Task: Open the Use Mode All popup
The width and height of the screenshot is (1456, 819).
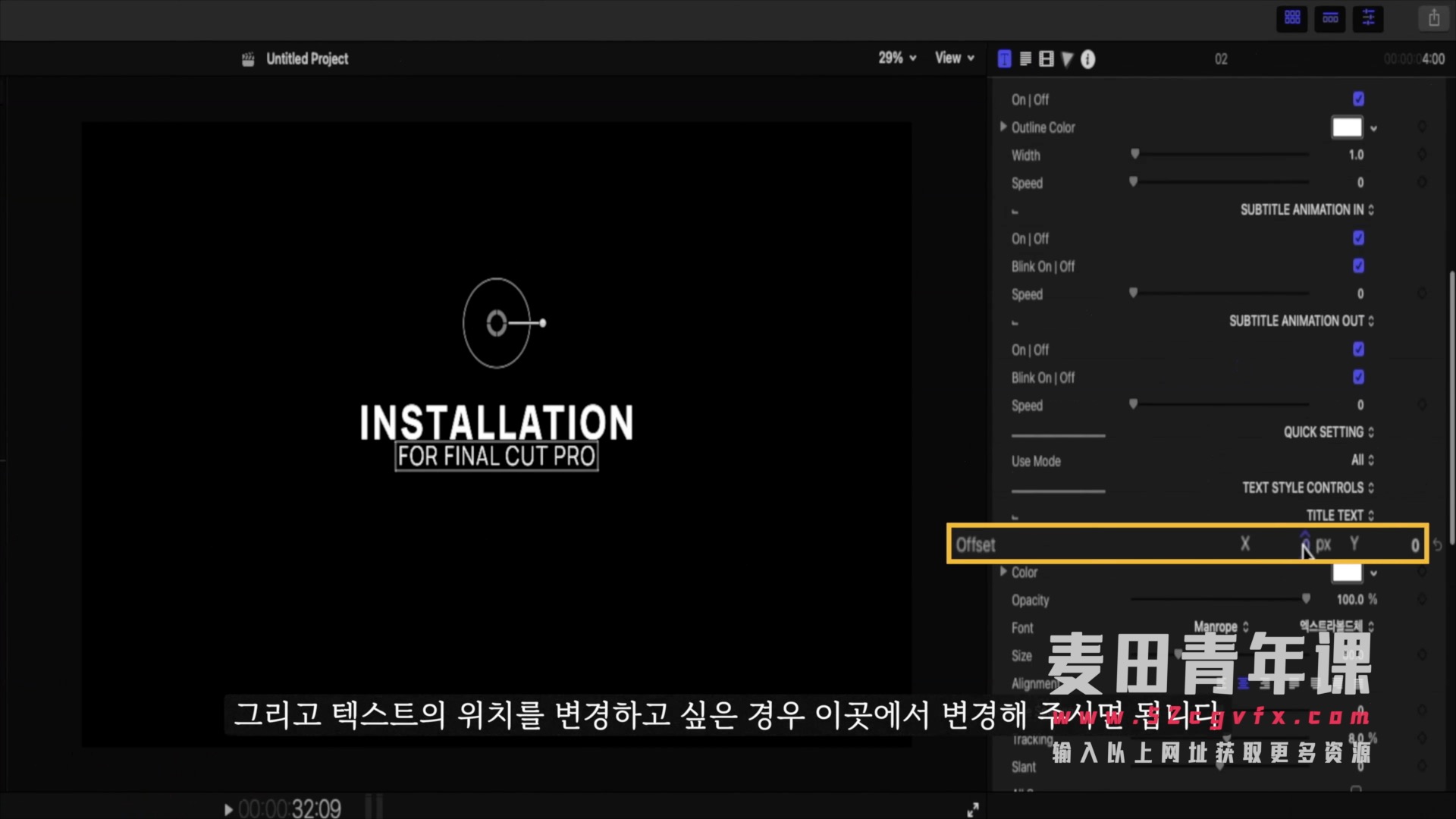Action: (1363, 460)
